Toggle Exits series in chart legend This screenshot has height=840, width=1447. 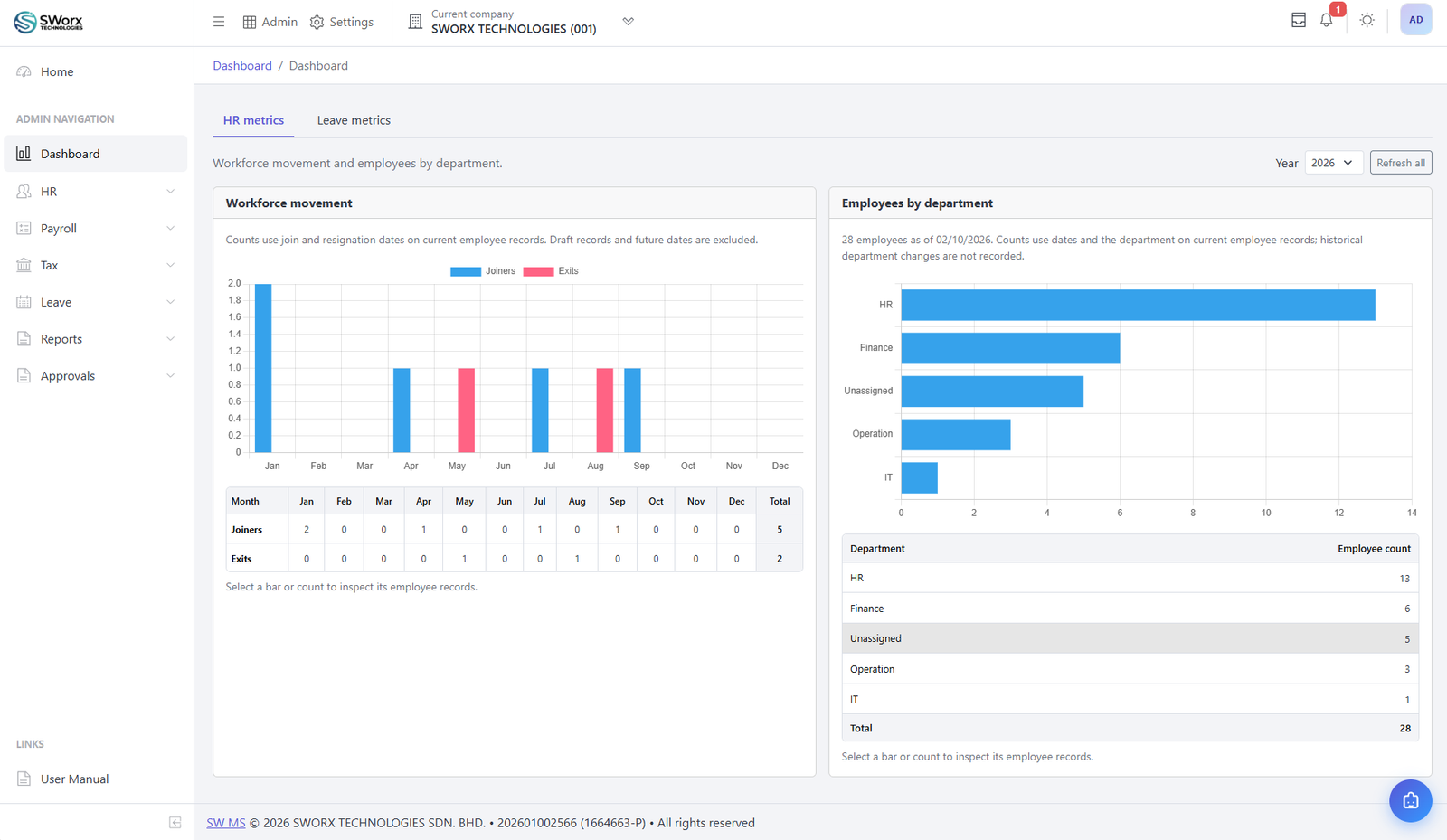(x=551, y=271)
